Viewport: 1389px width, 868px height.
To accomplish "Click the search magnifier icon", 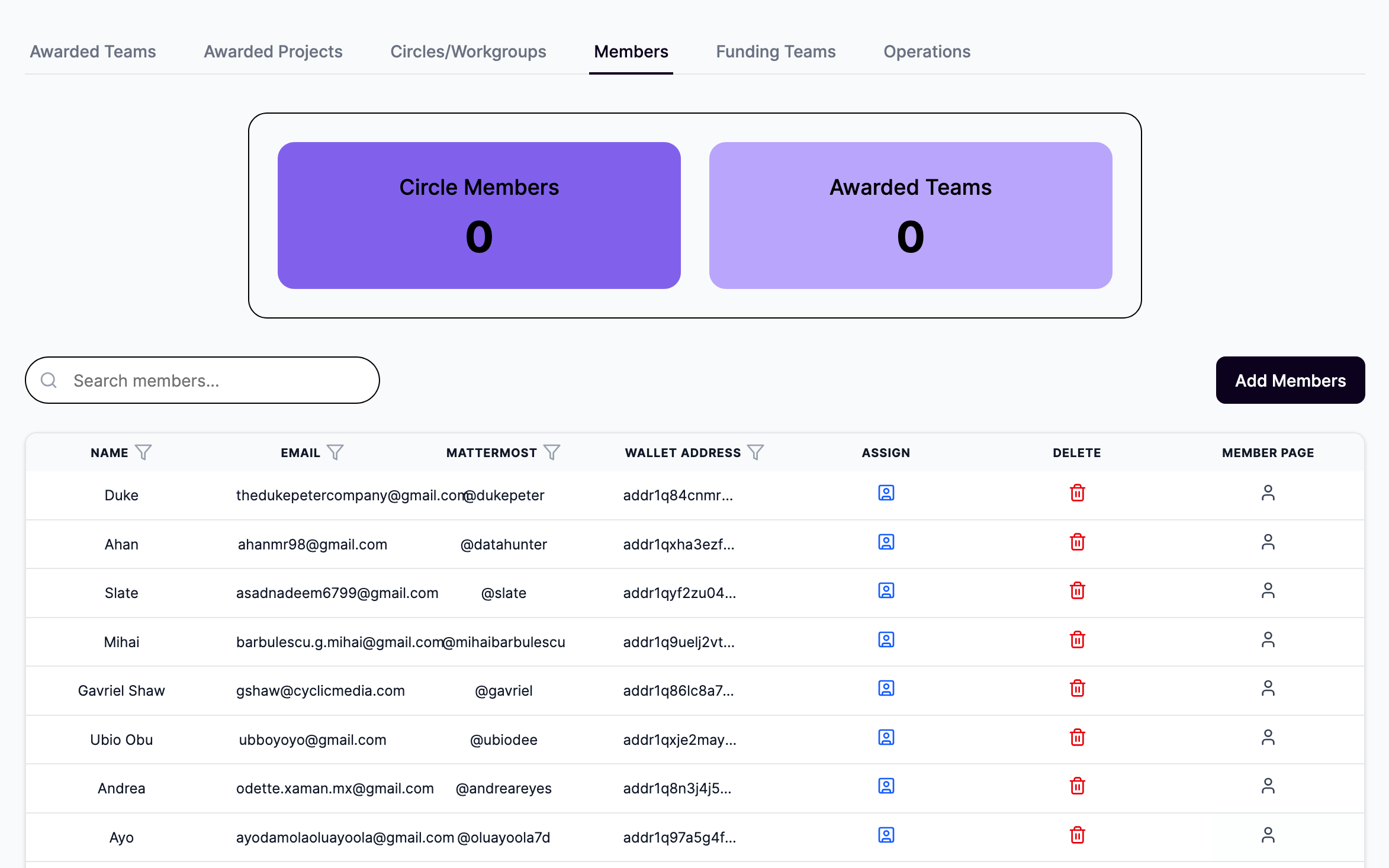I will pos(49,380).
